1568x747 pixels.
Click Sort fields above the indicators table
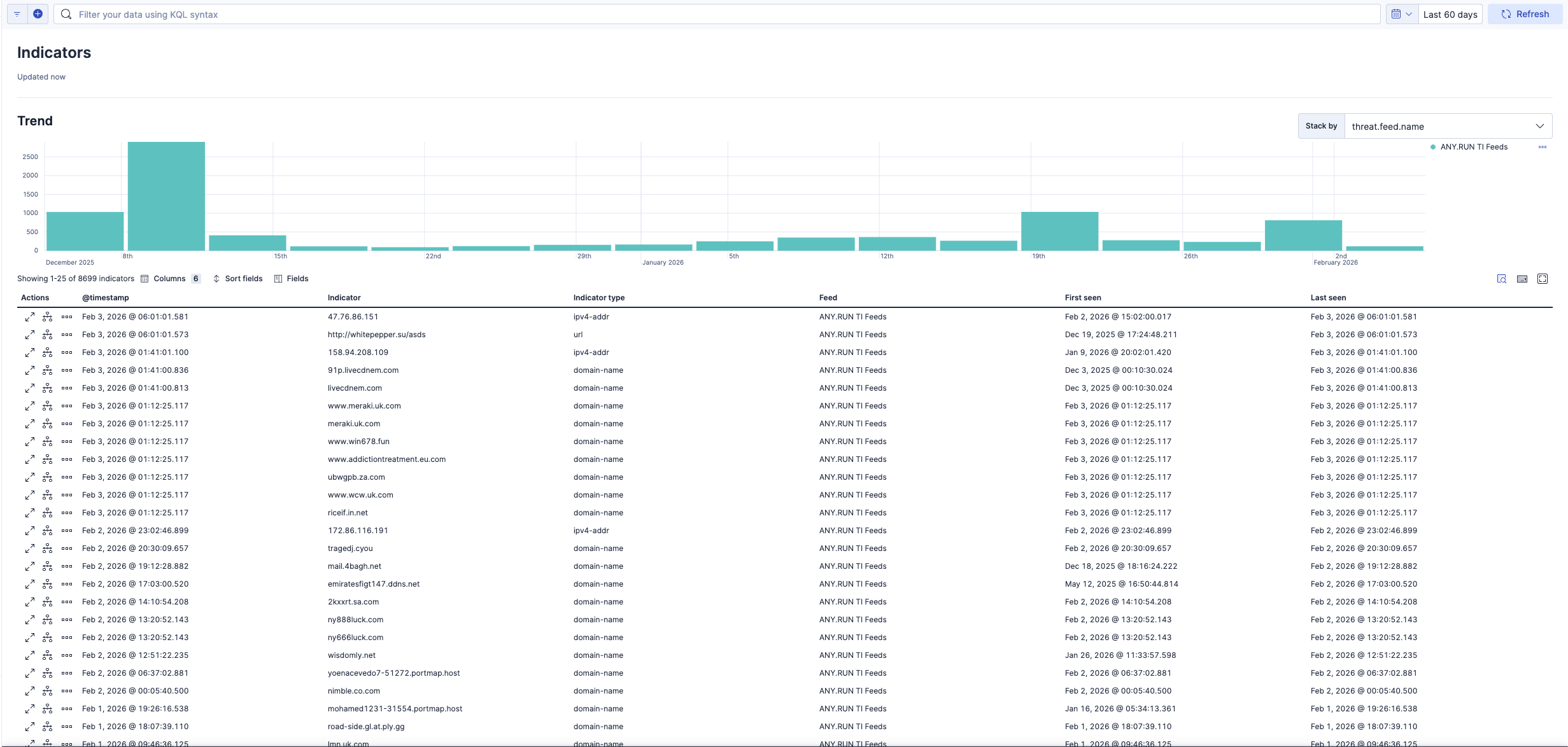[237, 278]
